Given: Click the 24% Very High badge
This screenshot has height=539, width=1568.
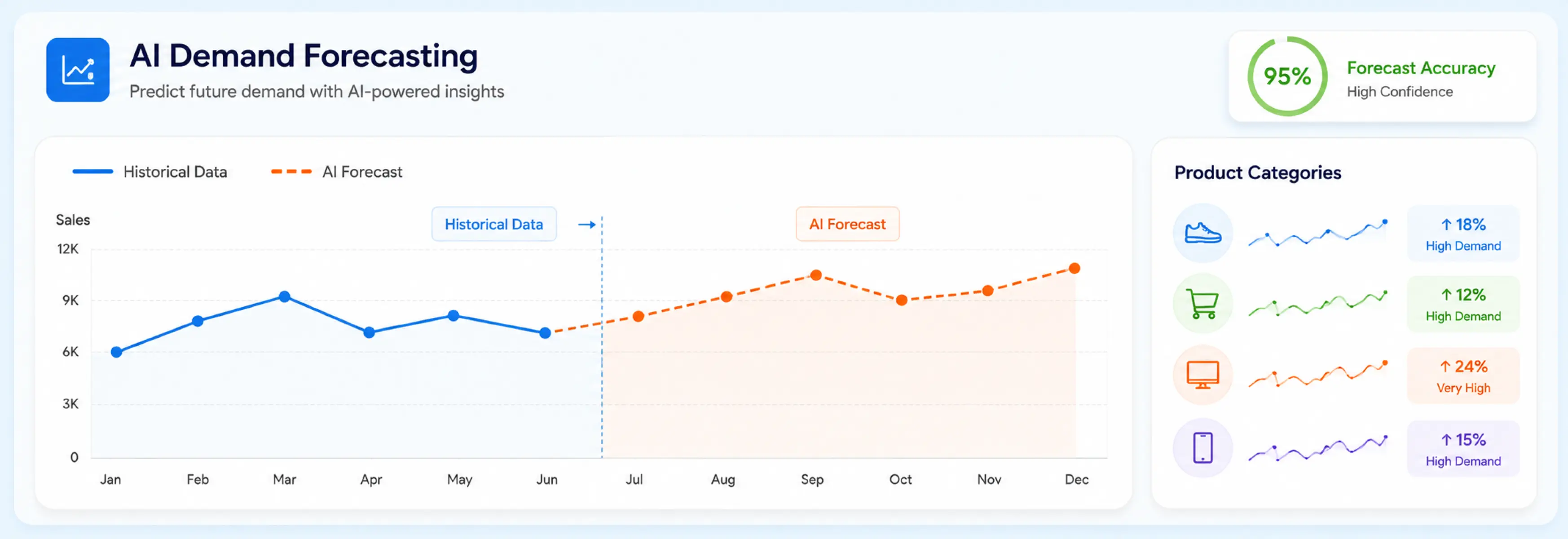Looking at the screenshot, I should (x=1463, y=376).
